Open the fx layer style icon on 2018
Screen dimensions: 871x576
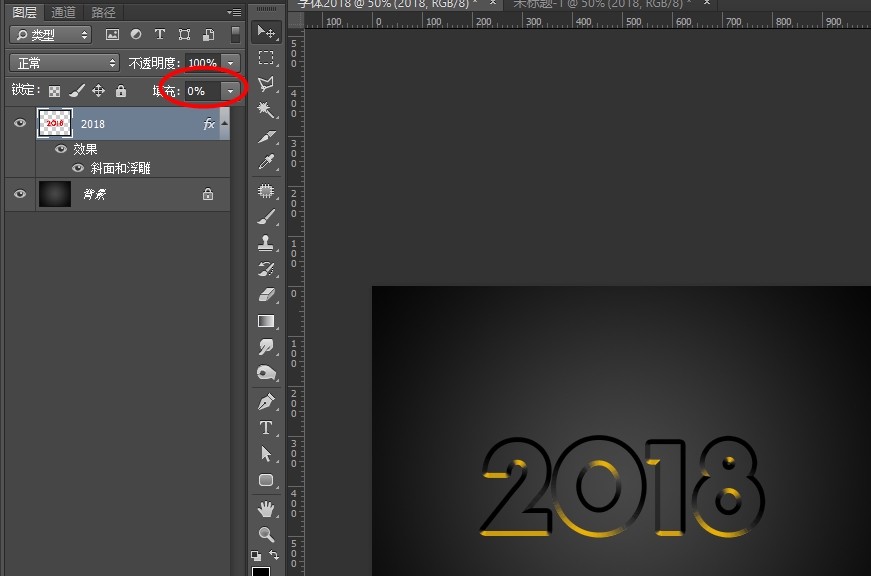[209, 123]
